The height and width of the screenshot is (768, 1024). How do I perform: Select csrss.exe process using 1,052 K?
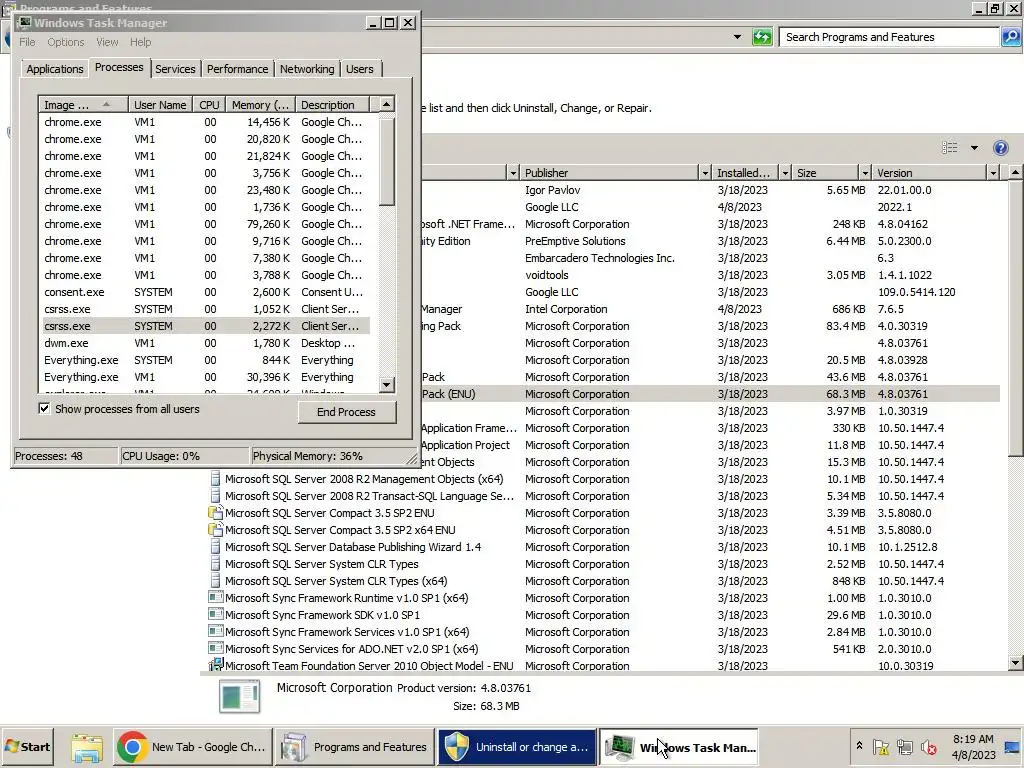pos(204,310)
